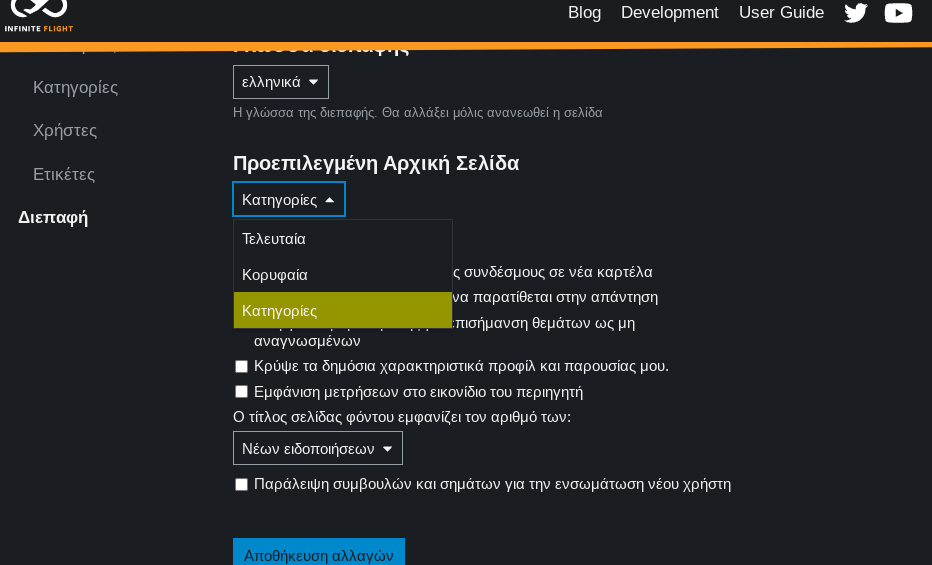Open the Blog link
Image resolution: width=932 pixels, height=565 pixels.
(584, 13)
